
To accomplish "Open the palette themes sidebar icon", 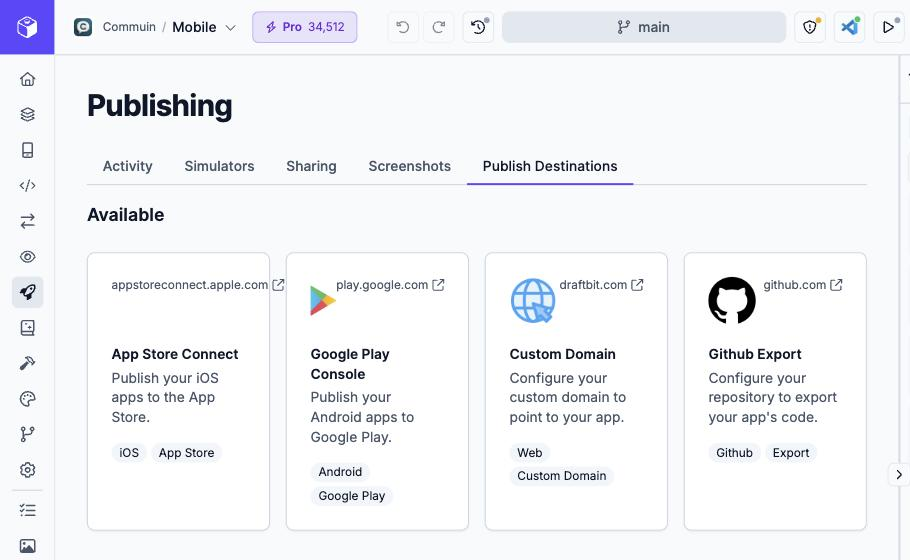I will tap(27, 399).
